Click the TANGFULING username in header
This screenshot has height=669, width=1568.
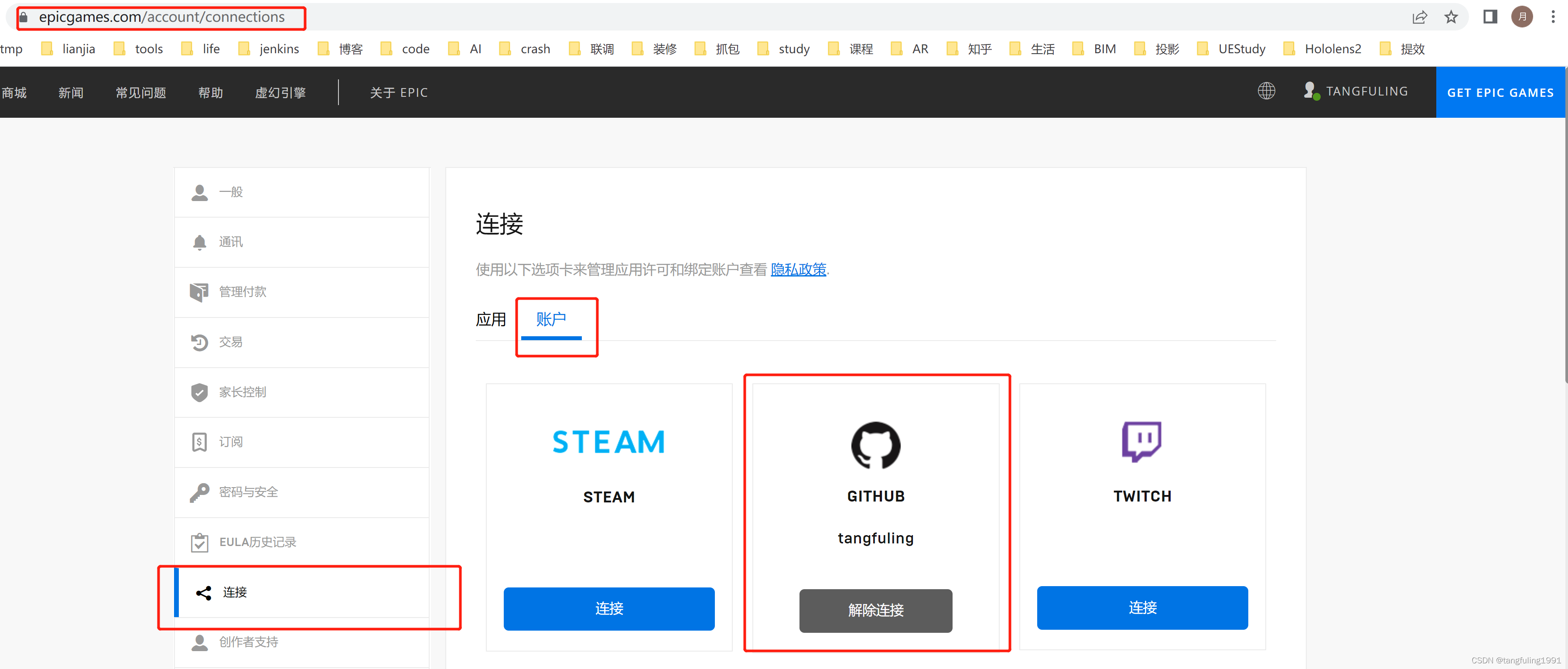tap(1366, 91)
